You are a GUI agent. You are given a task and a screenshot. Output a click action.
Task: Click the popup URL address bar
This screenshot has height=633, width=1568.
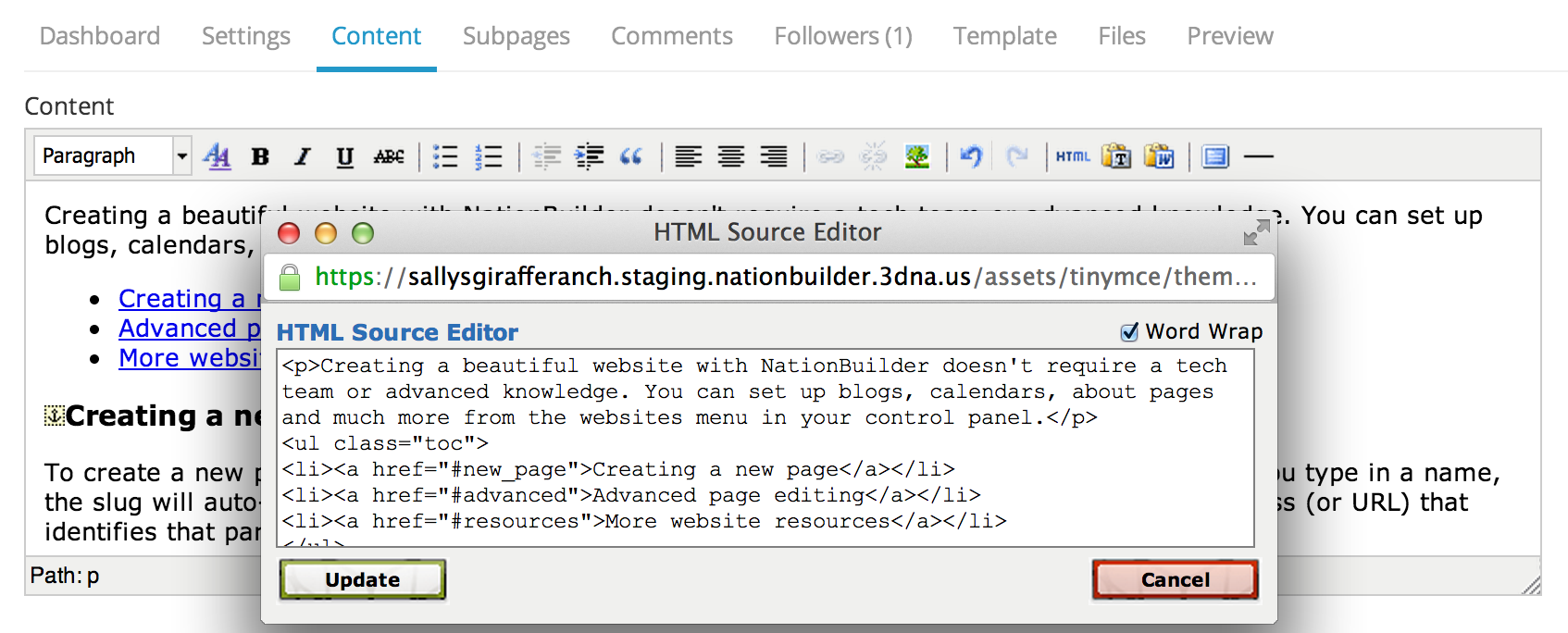click(x=769, y=277)
